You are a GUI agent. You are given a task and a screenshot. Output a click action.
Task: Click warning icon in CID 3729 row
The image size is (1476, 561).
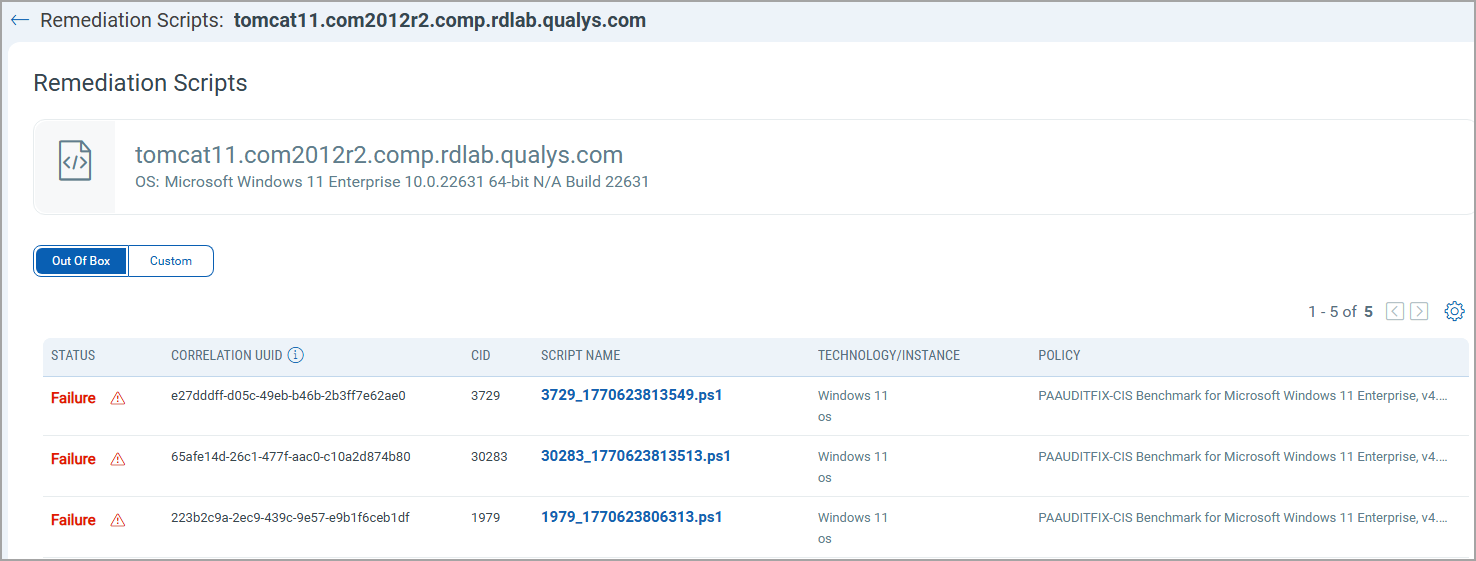click(x=118, y=398)
